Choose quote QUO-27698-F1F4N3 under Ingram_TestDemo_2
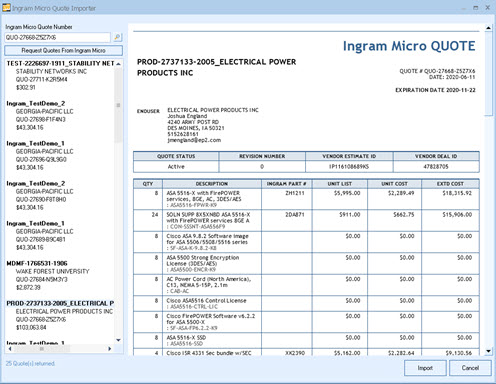The width and height of the screenshot is (496, 384). point(41,119)
